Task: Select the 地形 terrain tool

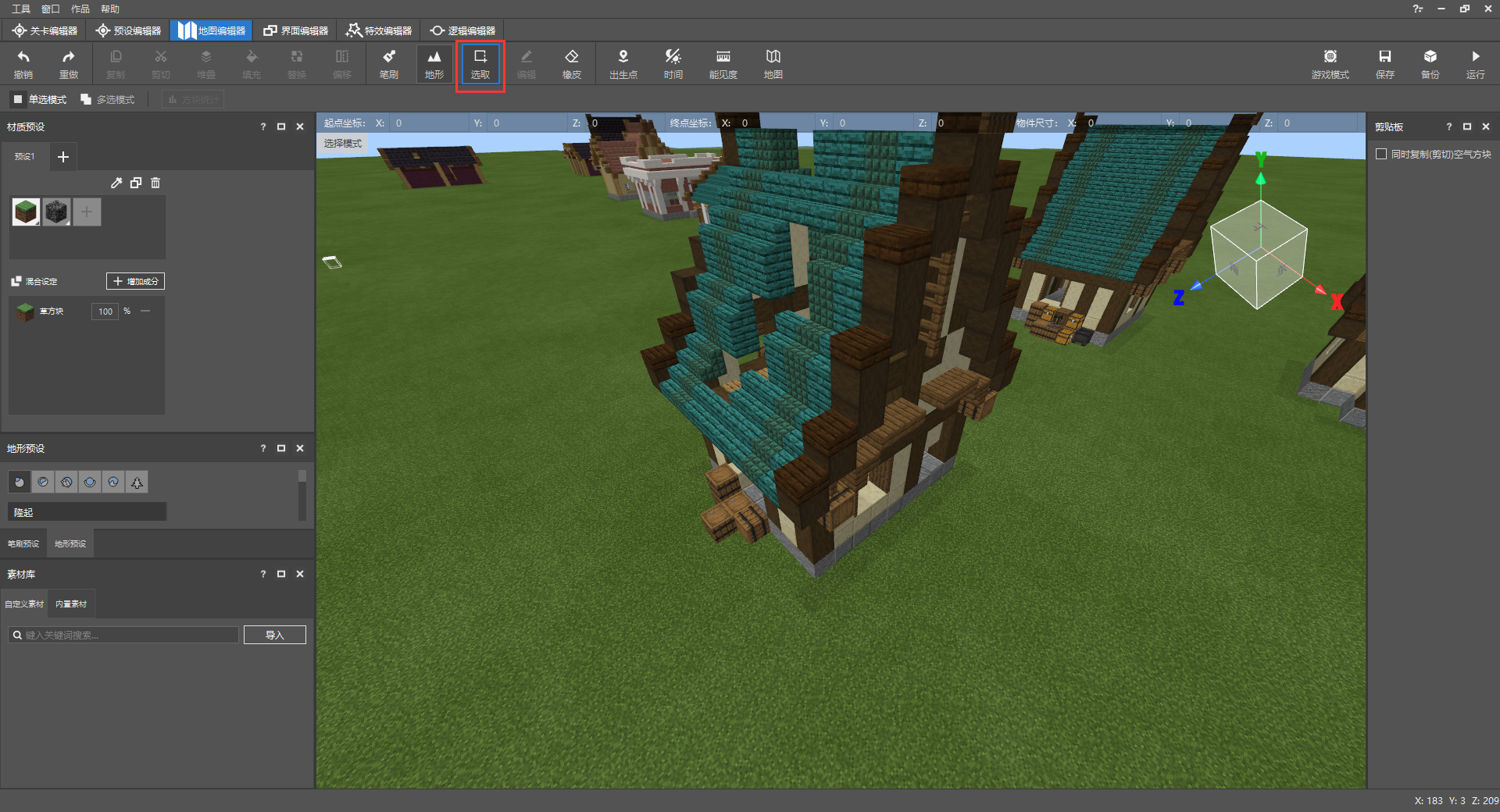Action: pos(434,63)
